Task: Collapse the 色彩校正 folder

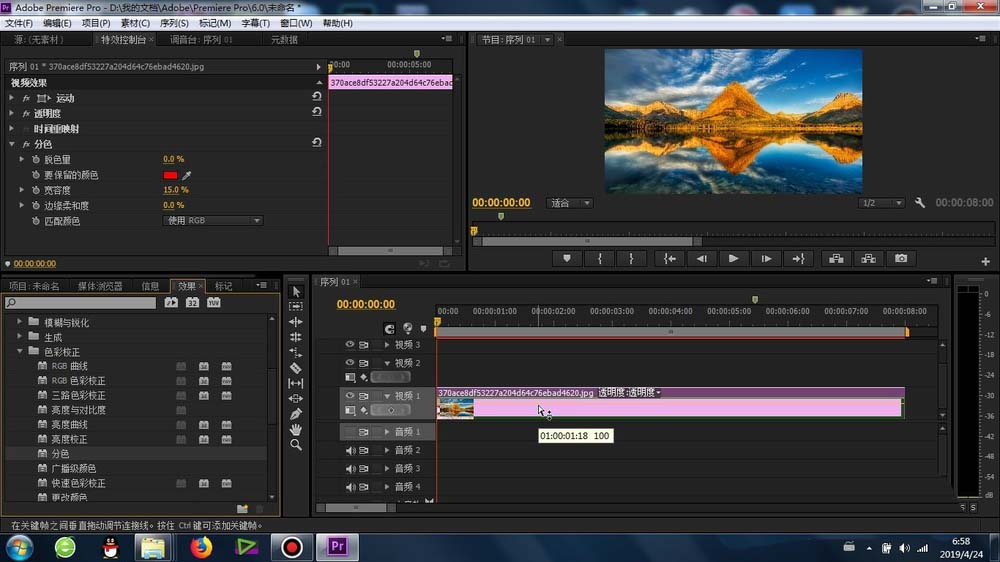Action: (x=19, y=351)
